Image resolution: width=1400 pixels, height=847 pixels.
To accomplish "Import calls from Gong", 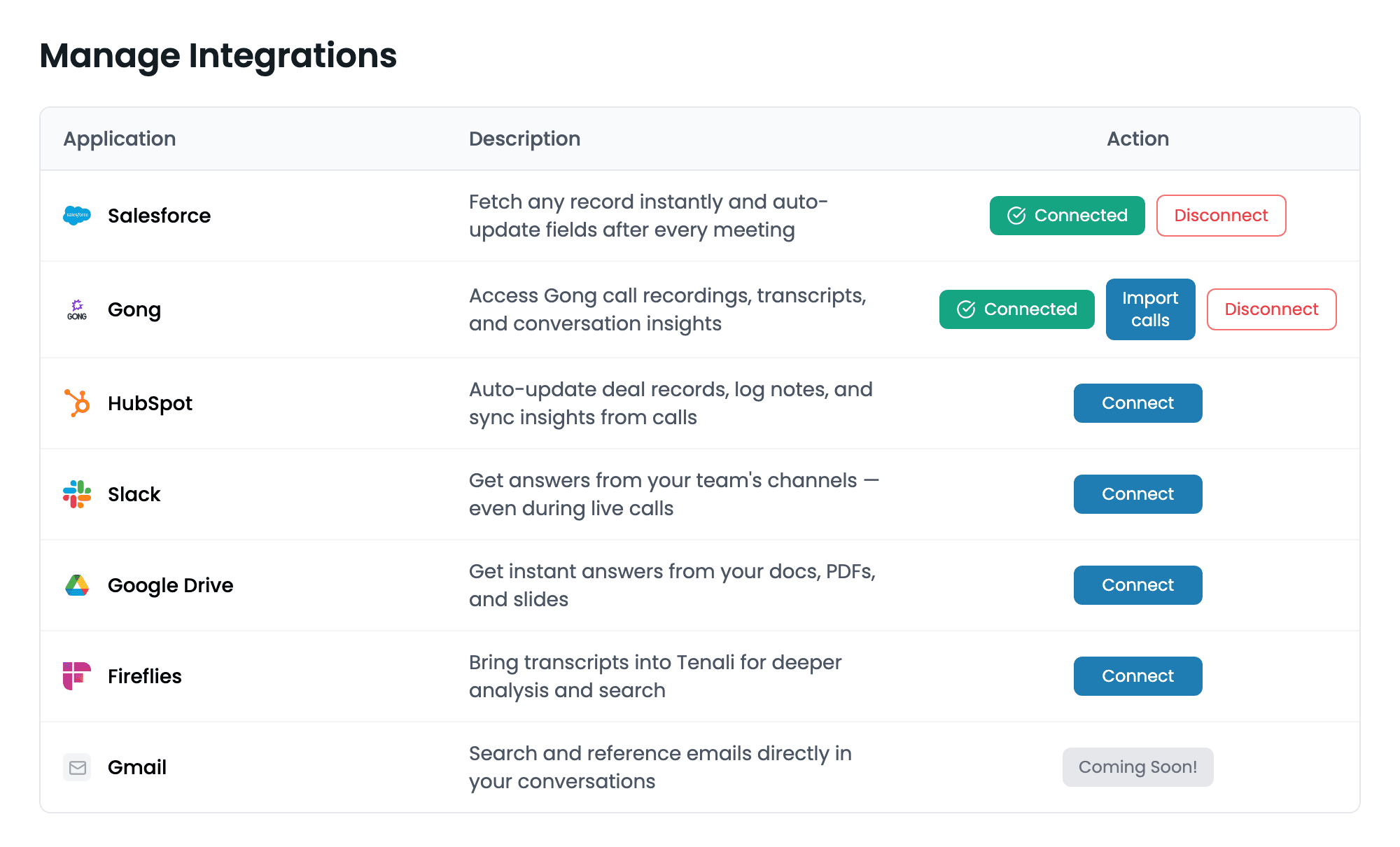I will click(x=1151, y=309).
